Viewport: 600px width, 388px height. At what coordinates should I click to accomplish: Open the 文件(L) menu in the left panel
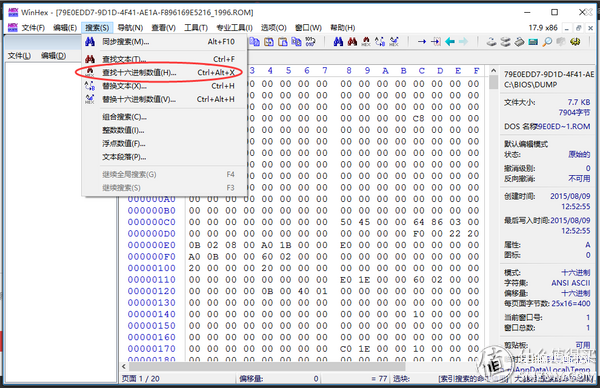click(x=19, y=56)
